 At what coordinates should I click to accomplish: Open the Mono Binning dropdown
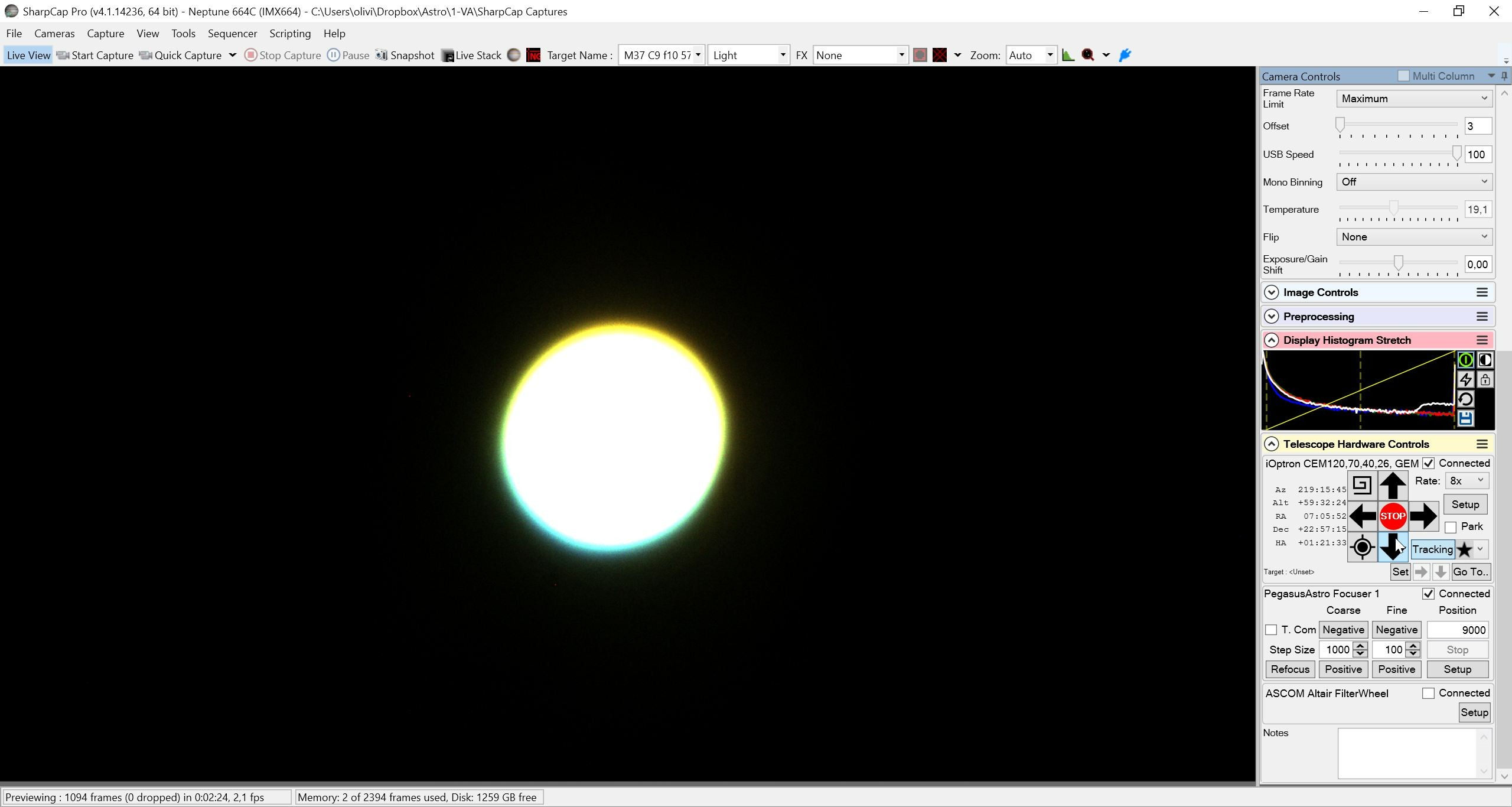pos(1414,182)
